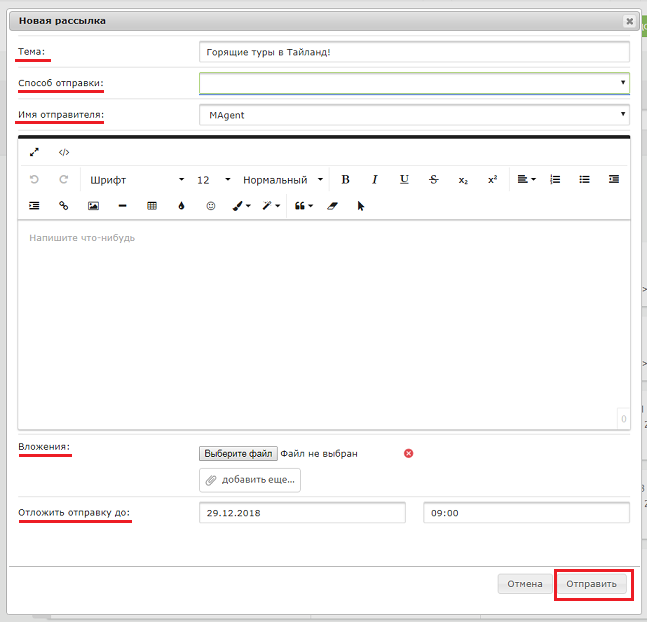
Task: Open the Нормальный paragraph format dropdown
Action: coord(283,180)
